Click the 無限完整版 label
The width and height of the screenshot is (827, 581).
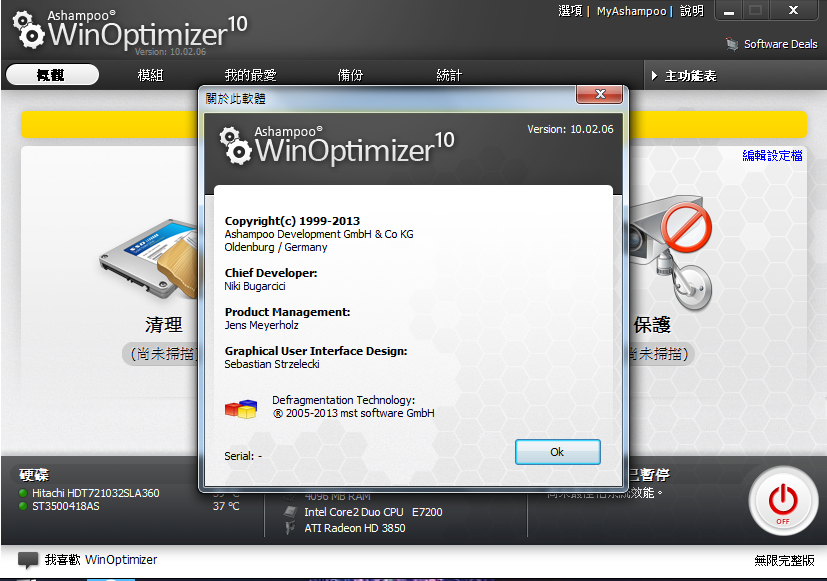coord(784,560)
